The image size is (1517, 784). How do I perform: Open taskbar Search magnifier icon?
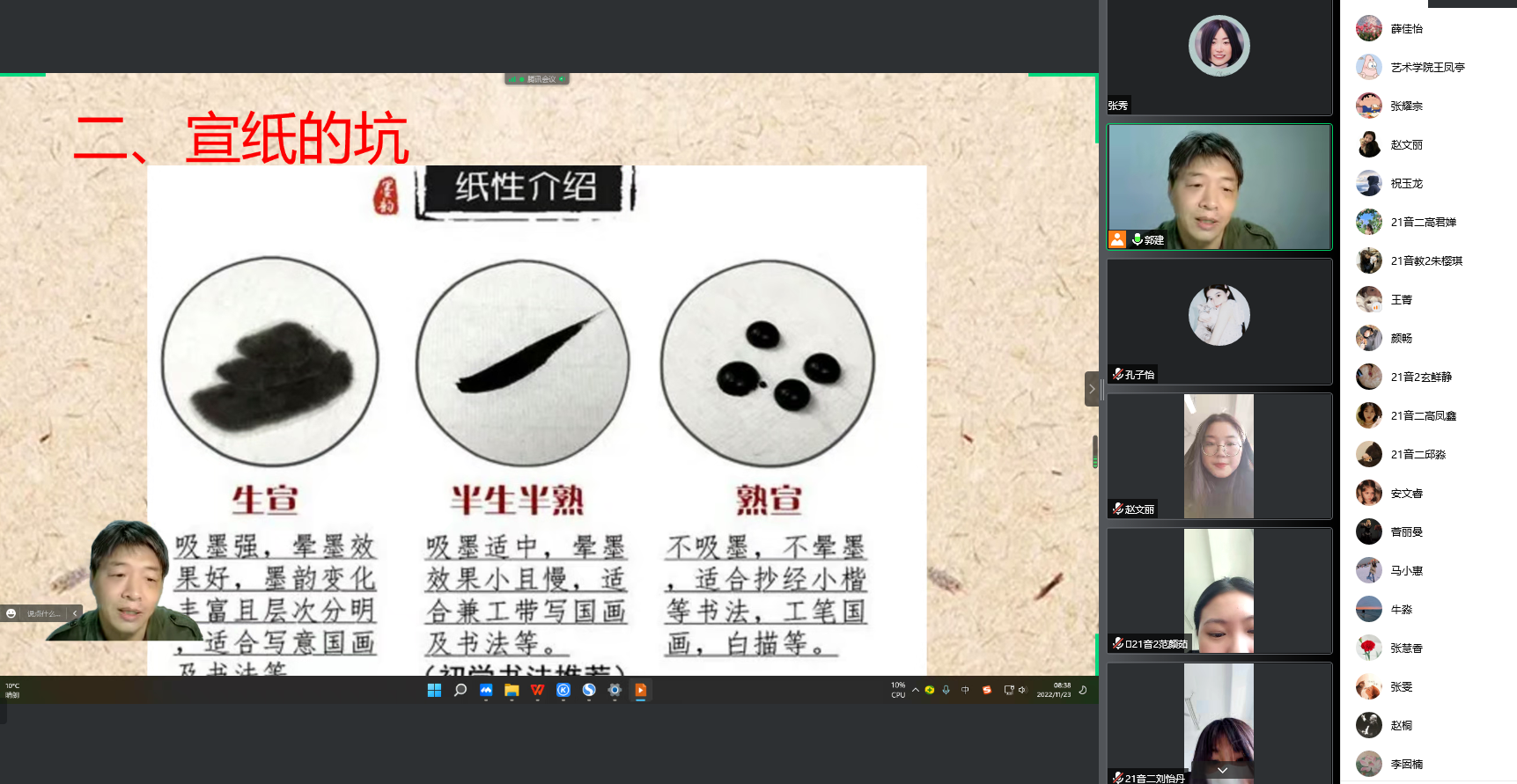[460, 691]
